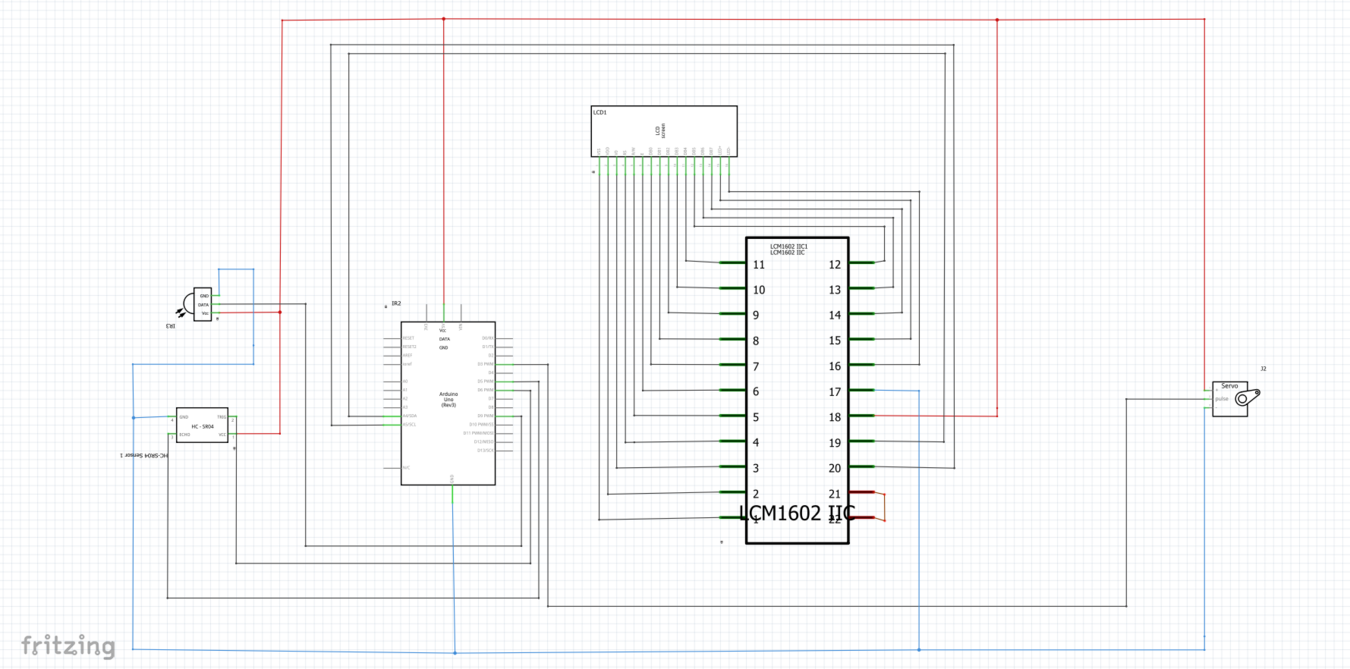Select the IR2 label above the Arduino

396,303
